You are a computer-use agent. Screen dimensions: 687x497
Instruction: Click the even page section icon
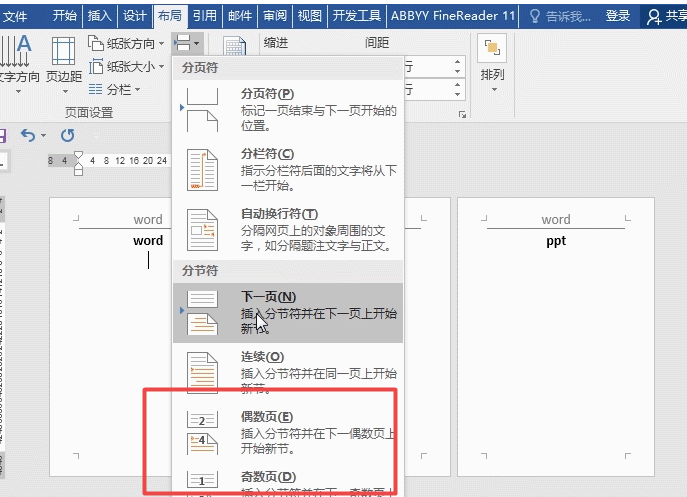(x=202, y=433)
